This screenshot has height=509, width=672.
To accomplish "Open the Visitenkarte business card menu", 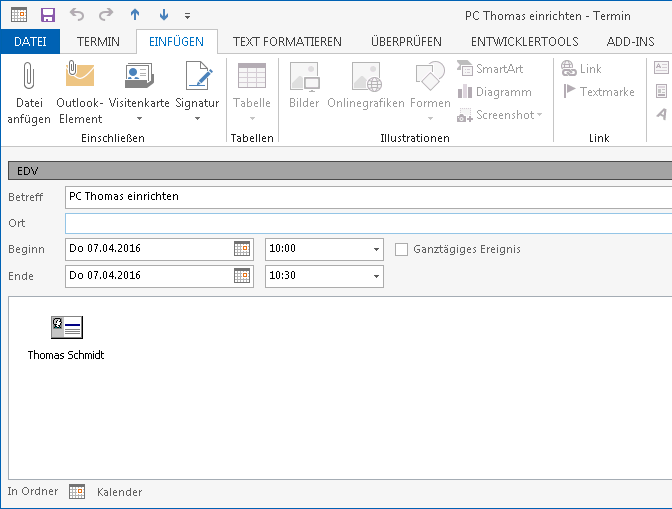I will coord(139,92).
